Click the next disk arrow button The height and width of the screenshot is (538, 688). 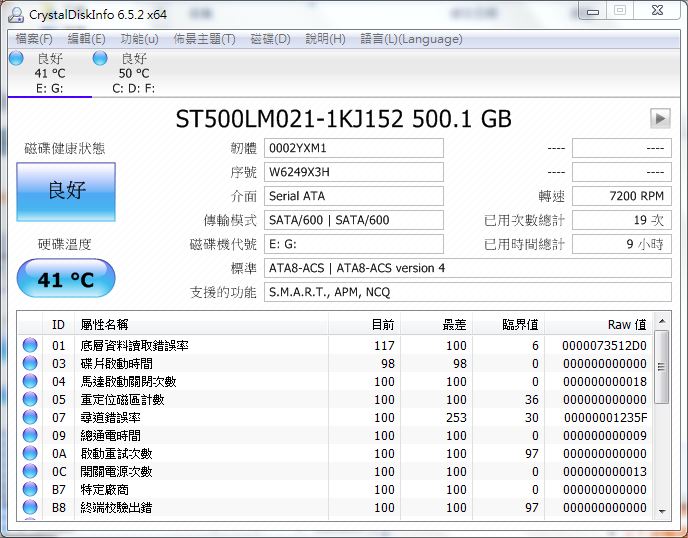click(x=660, y=118)
